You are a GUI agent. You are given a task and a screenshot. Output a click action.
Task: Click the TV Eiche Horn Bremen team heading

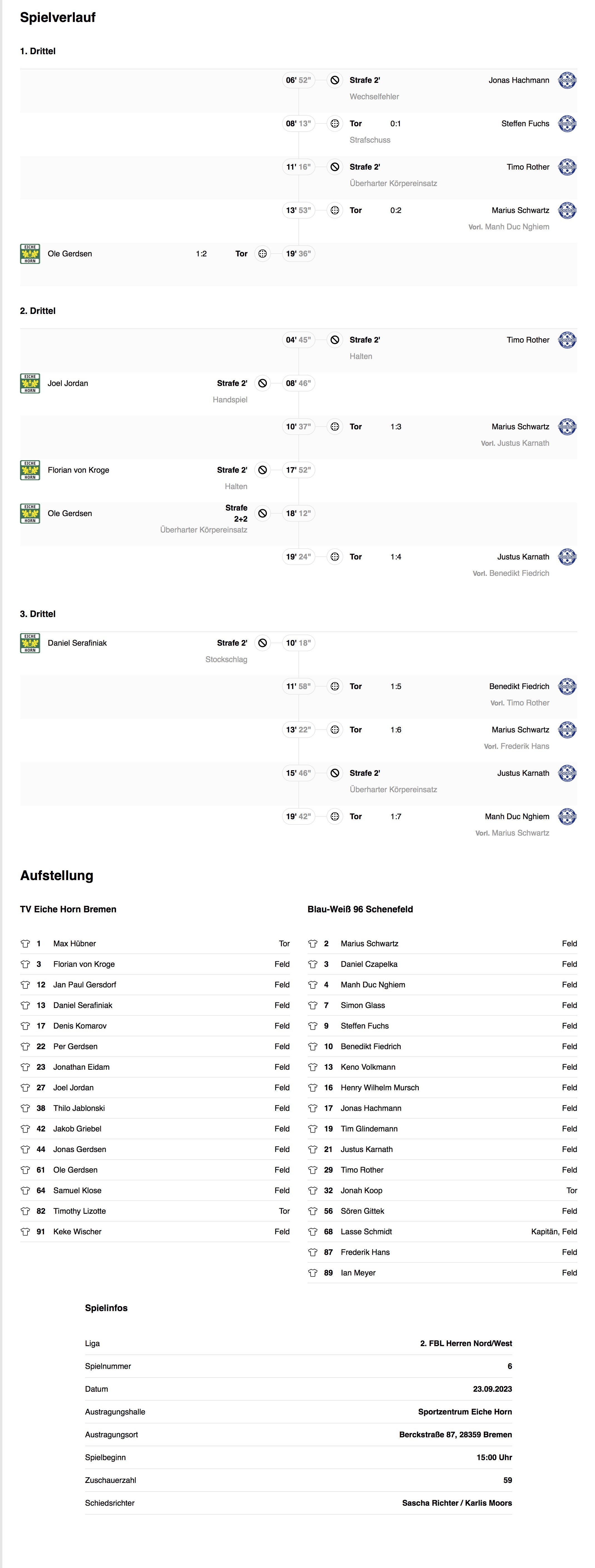click(68, 909)
